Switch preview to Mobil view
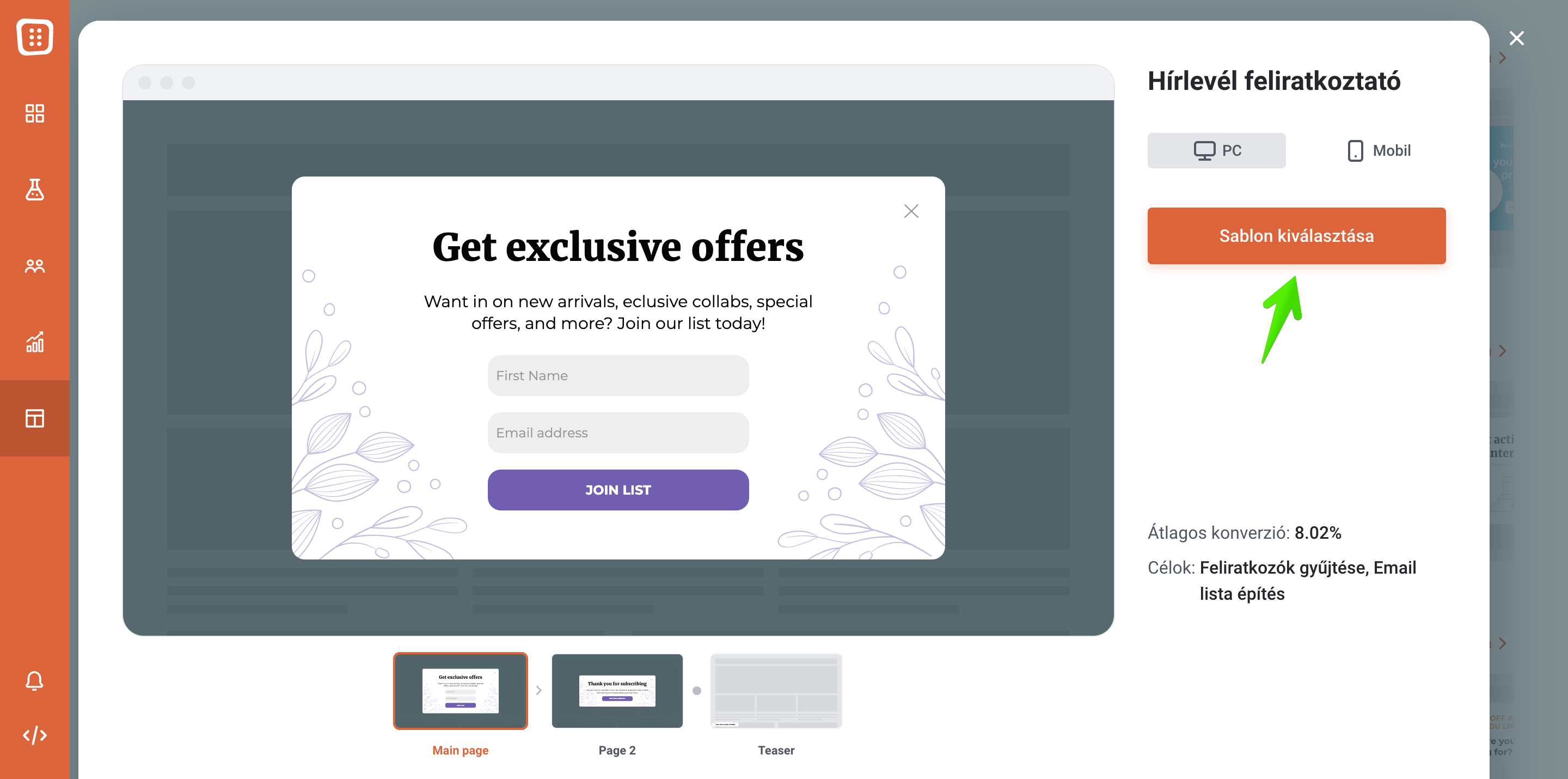The width and height of the screenshot is (1568, 779). pos(1379,150)
